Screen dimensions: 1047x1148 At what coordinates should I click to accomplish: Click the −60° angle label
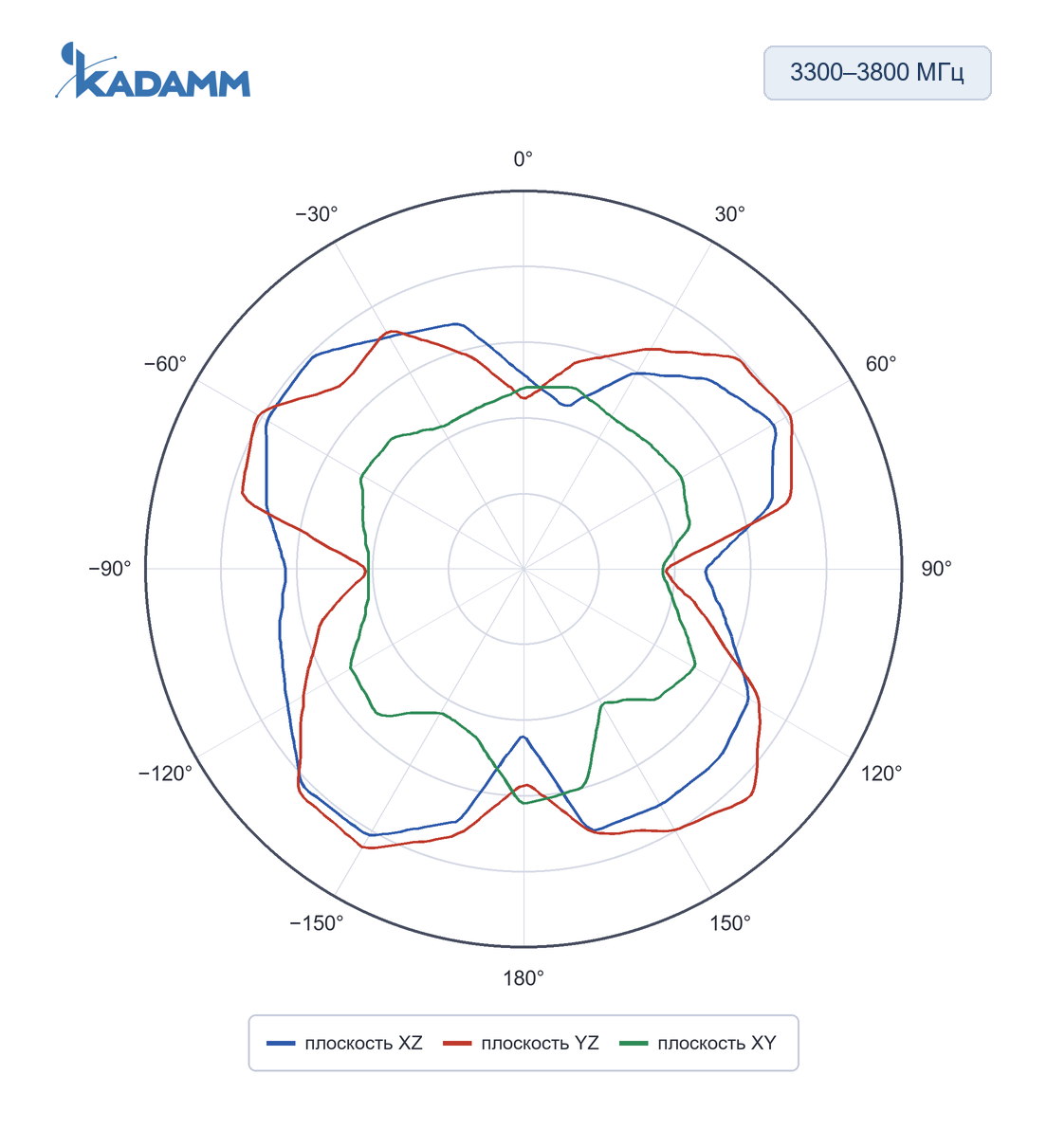165,364
